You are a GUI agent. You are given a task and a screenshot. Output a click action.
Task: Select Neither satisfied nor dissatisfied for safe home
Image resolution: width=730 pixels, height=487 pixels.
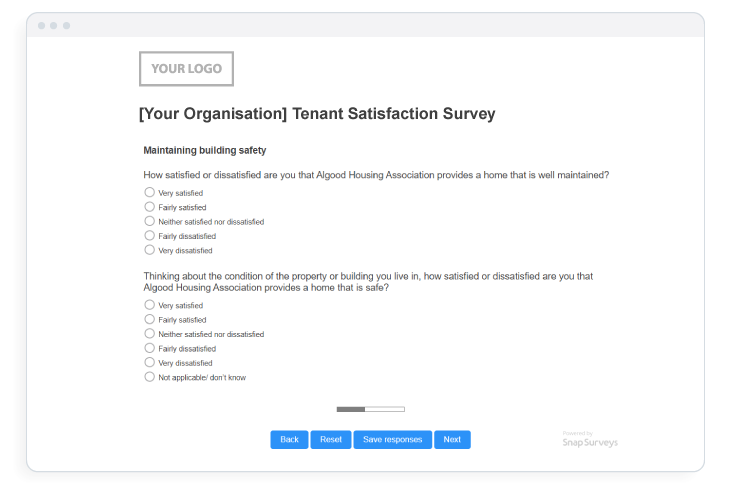coord(149,334)
